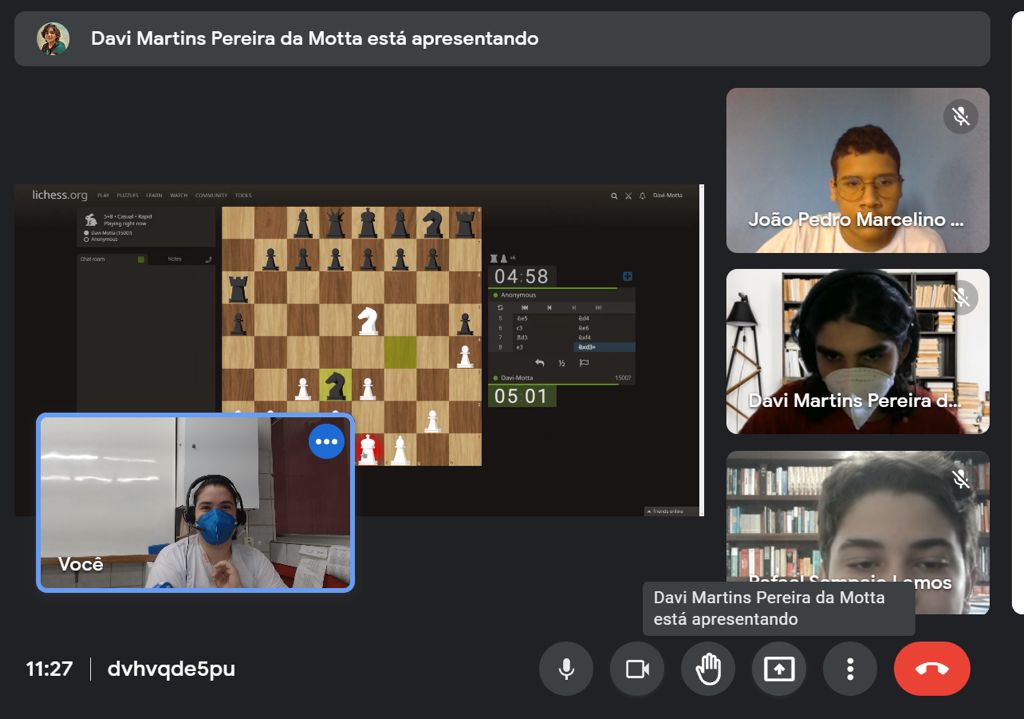Jump to last move in move list
Screen dimensions: 1024x719
coord(598,308)
